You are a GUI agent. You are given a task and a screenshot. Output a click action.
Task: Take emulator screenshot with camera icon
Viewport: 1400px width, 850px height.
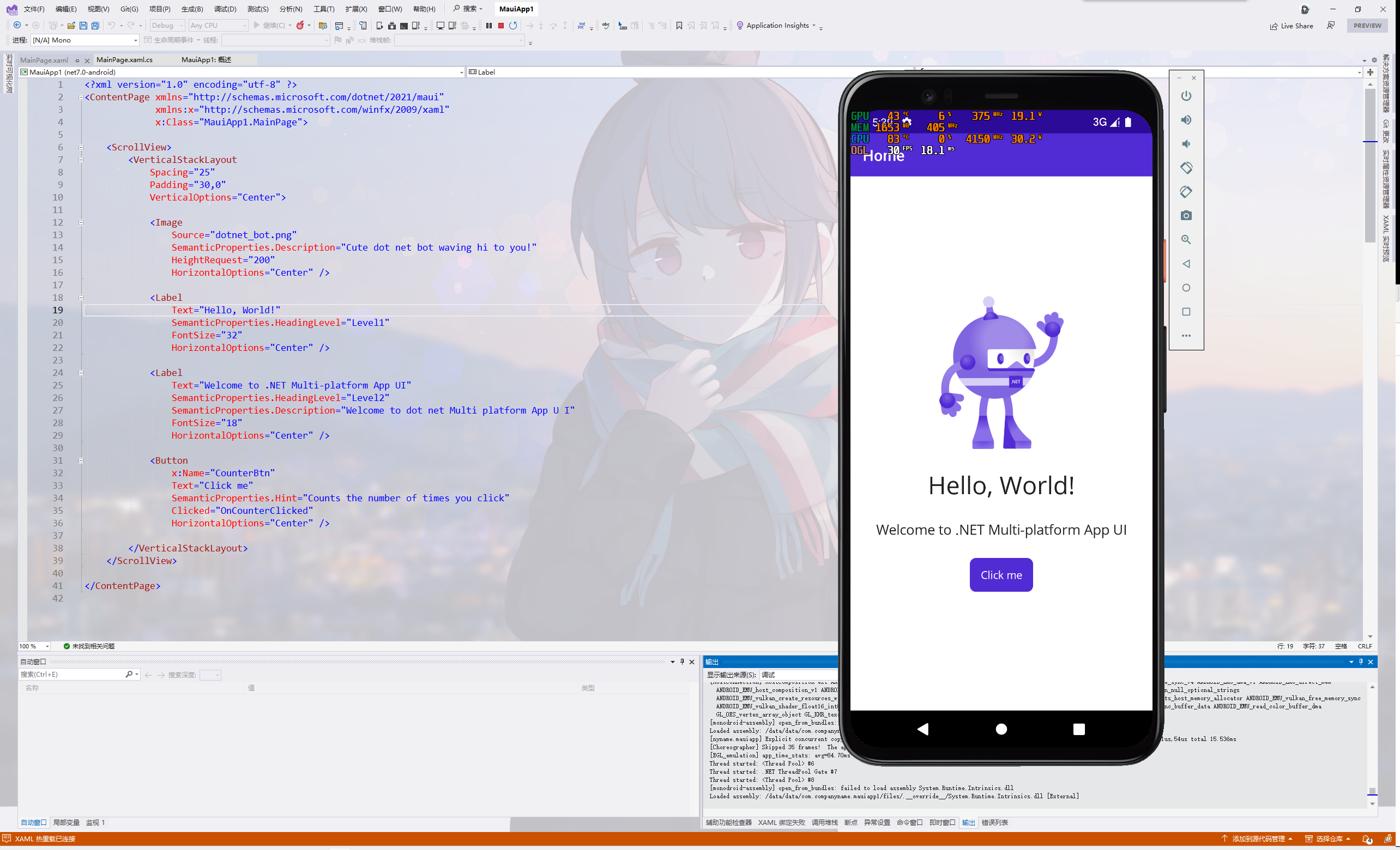1186,216
